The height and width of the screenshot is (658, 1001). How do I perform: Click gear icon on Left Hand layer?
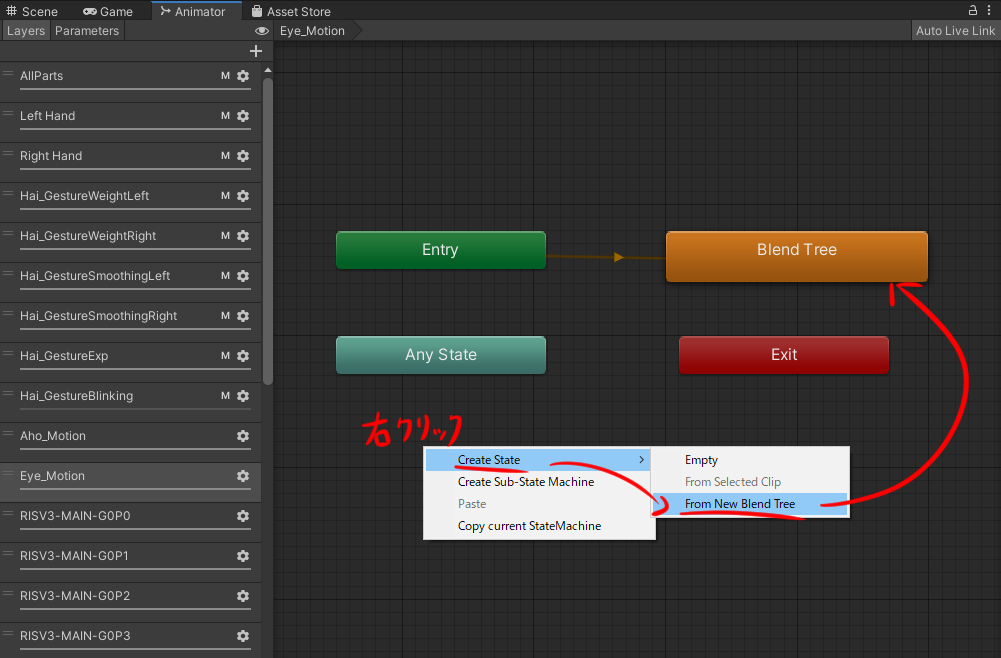pos(243,116)
